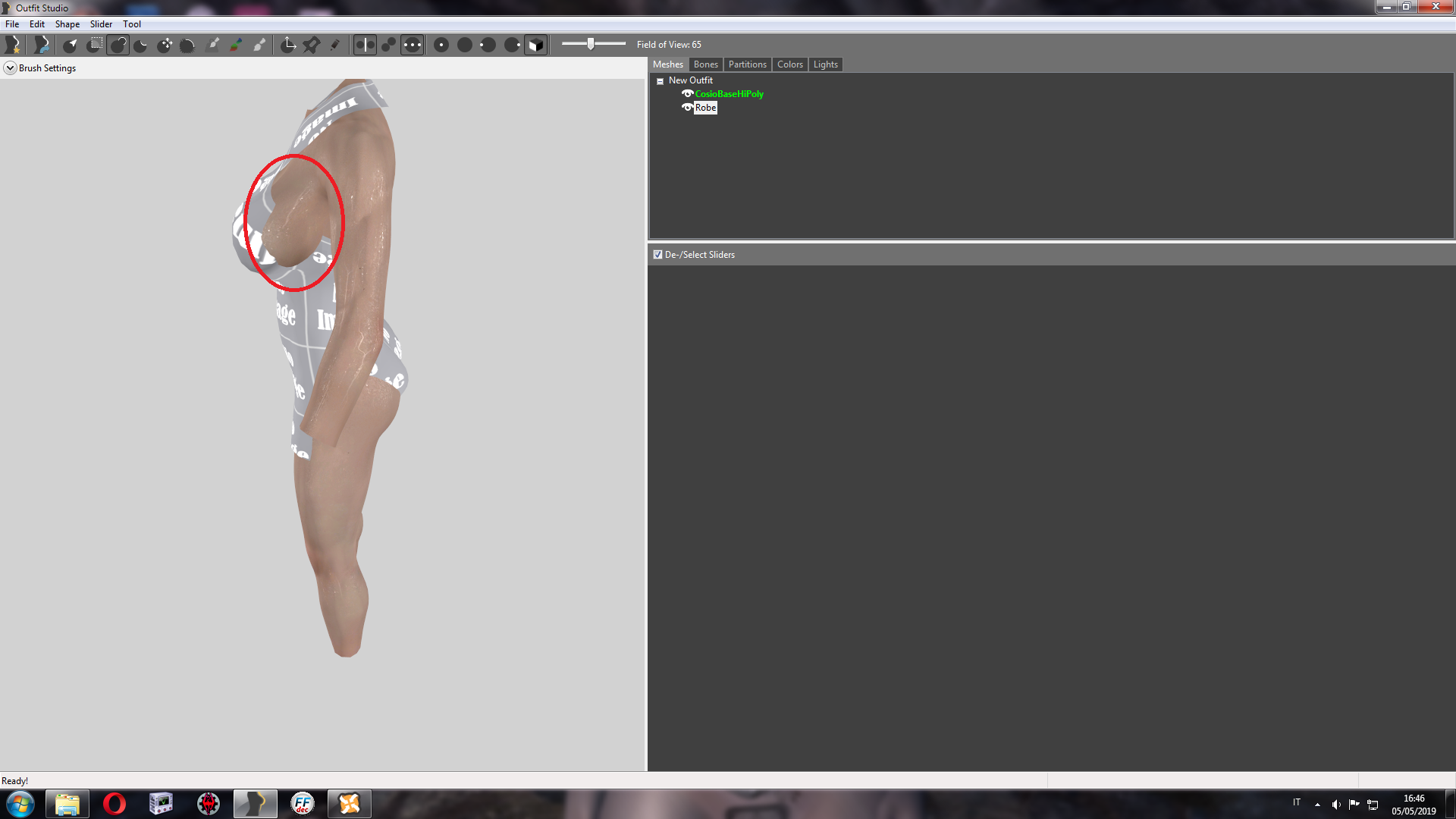Switch to the Colors tab
This screenshot has width=1456, height=819.
(789, 64)
